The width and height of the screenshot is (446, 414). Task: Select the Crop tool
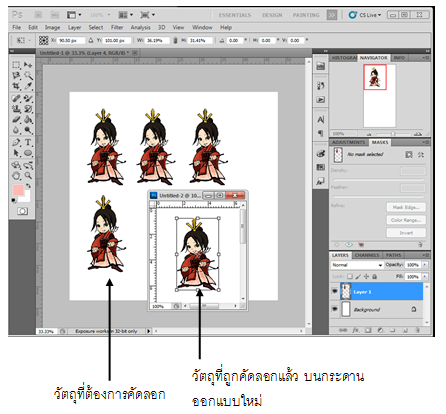[16, 86]
